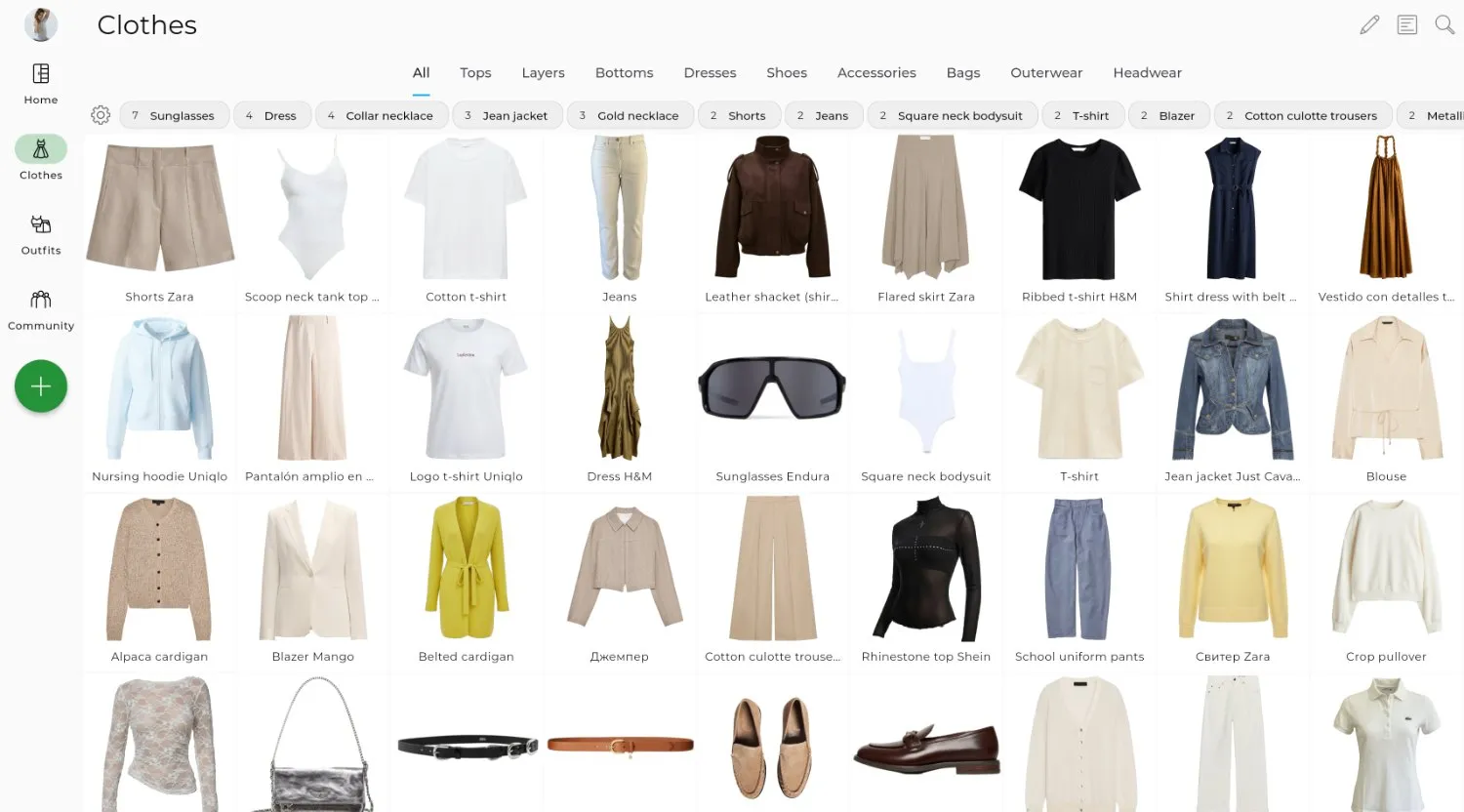Screen dimensions: 1464x812
Task: Open the Crop pullover item
Action: (x=1386, y=582)
